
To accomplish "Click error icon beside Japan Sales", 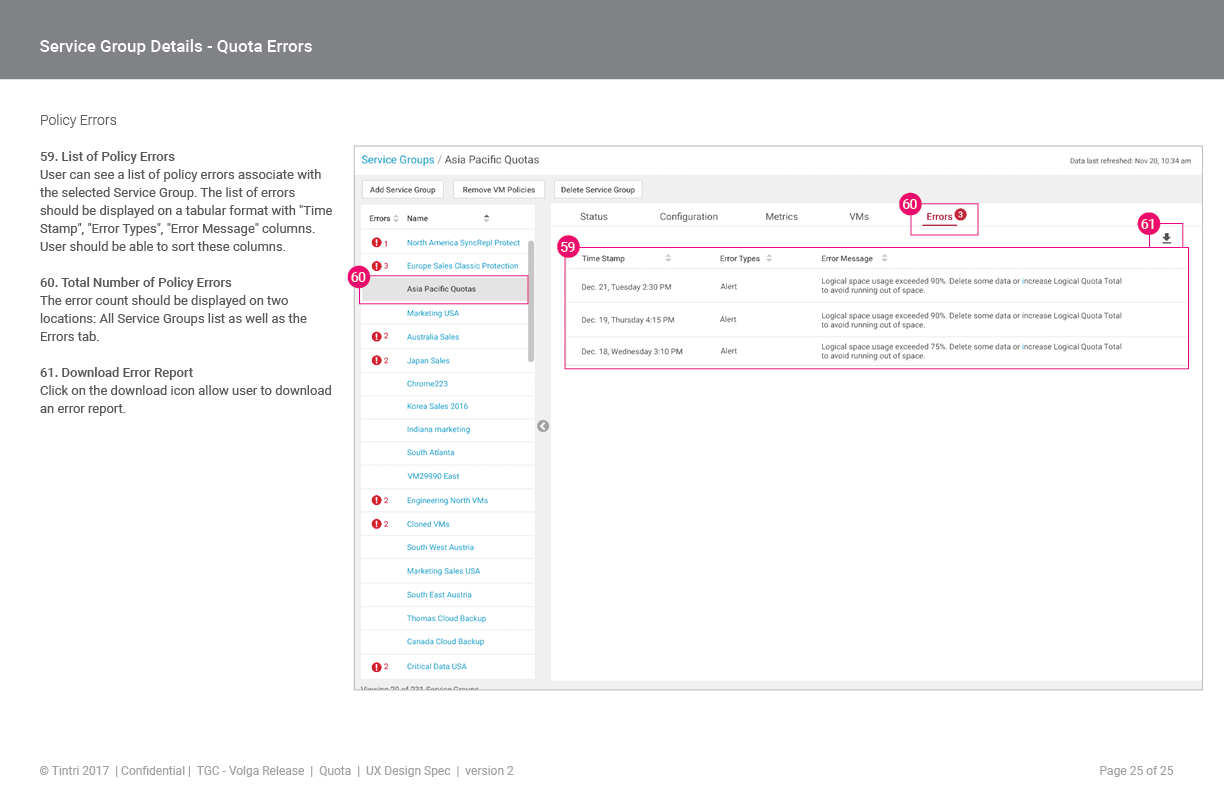I will pyautogui.click(x=377, y=360).
